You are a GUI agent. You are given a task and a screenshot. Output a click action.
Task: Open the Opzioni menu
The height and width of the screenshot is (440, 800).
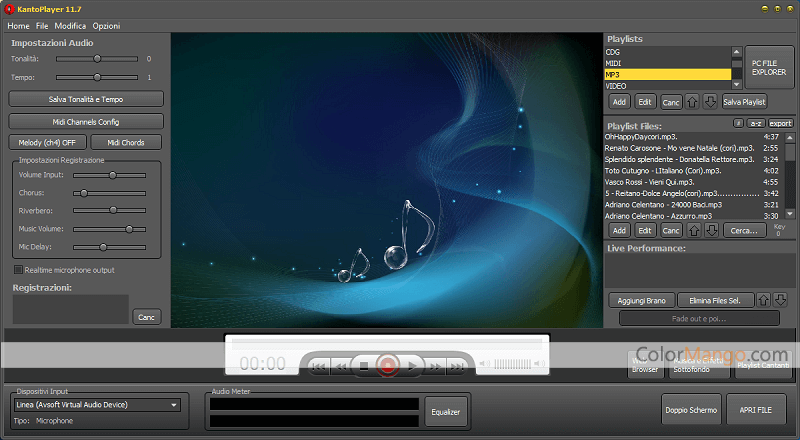tap(106, 26)
